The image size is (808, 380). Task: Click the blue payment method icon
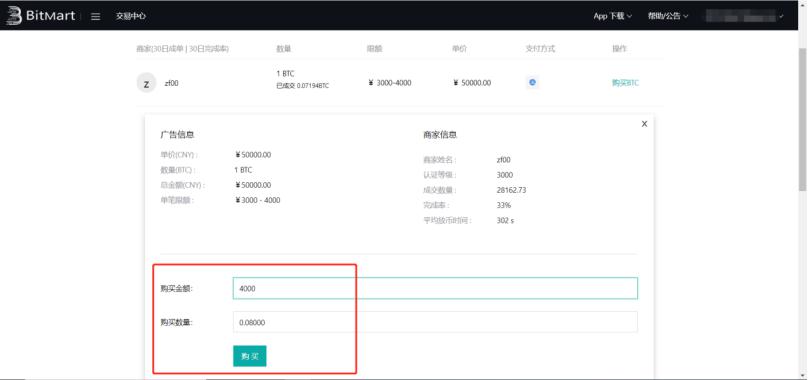[x=532, y=82]
